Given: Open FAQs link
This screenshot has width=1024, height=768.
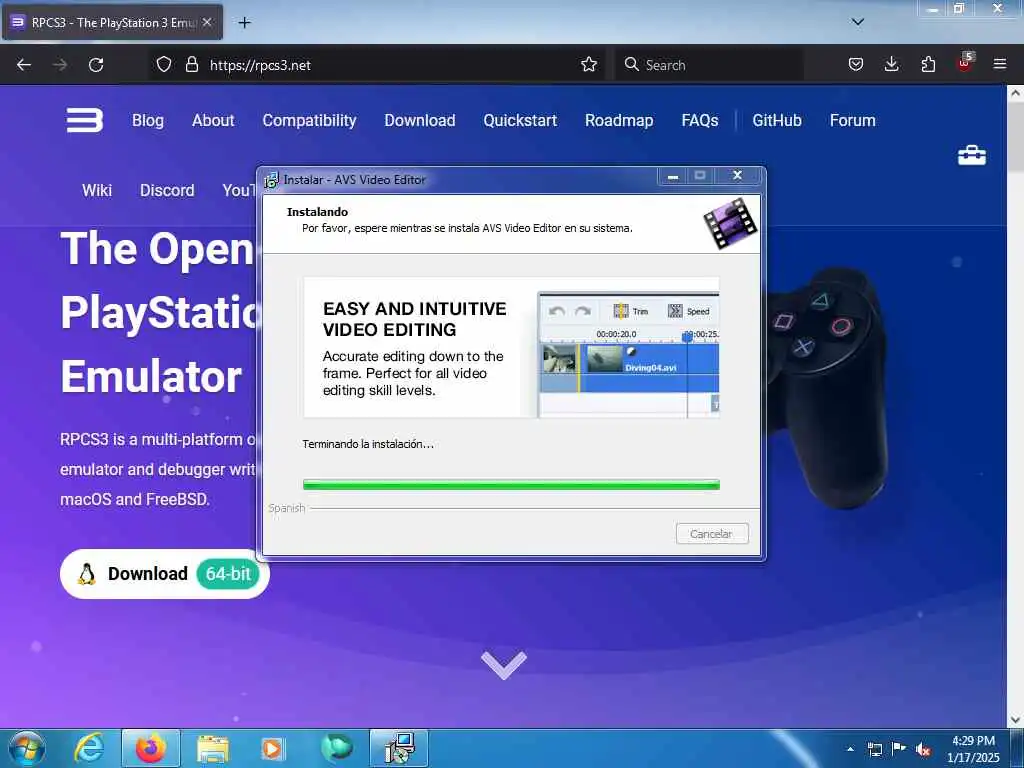Looking at the screenshot, I should point(700,120).
